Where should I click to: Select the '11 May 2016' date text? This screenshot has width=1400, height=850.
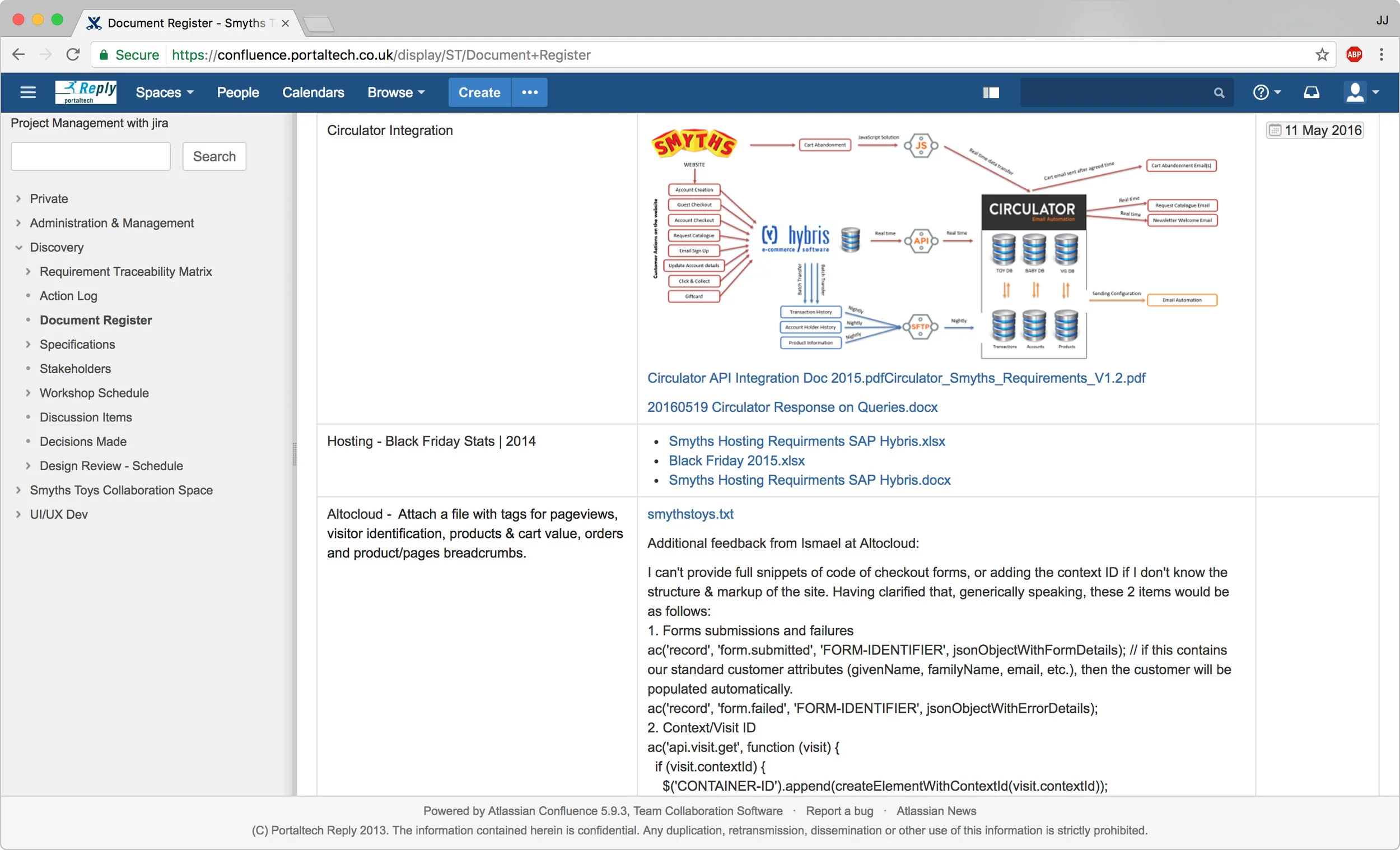(1323, 130)
